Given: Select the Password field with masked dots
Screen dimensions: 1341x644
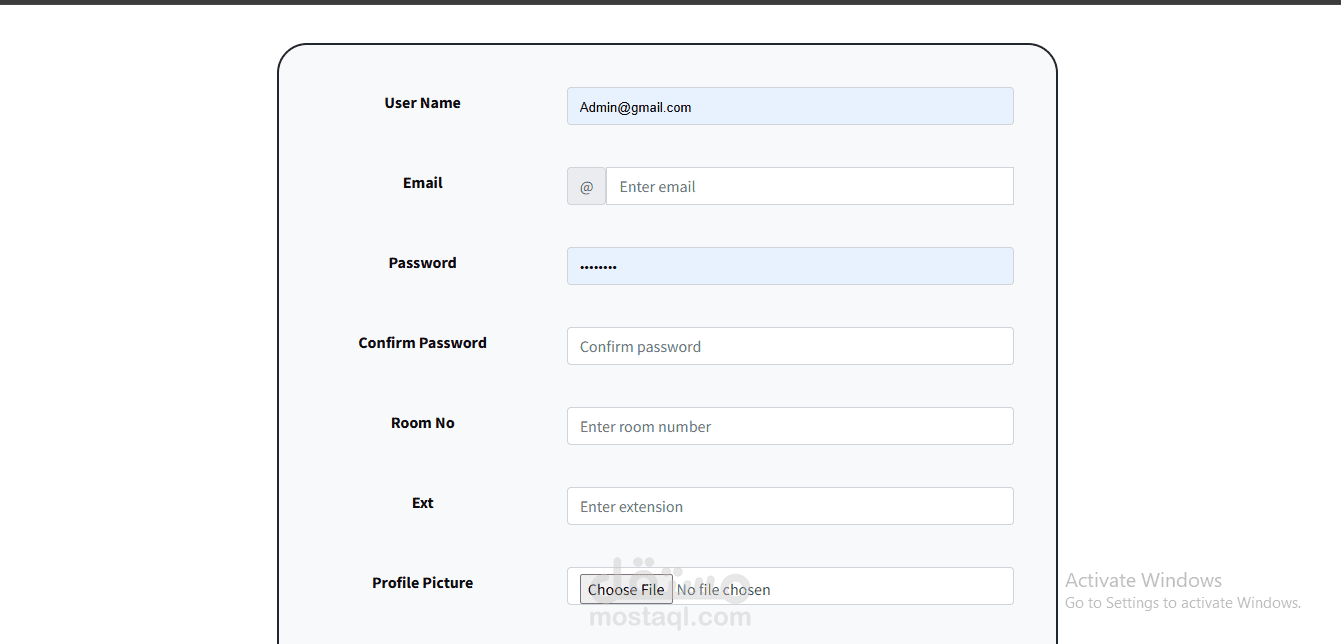Looking at the screenshot, I should [790, 267].
